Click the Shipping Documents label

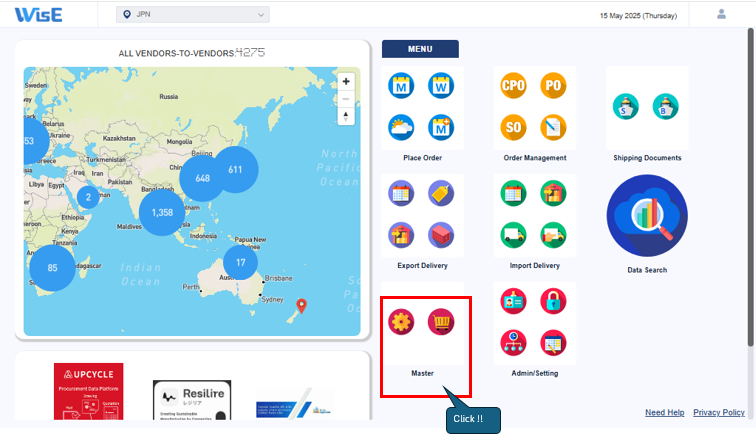point(647,158)
